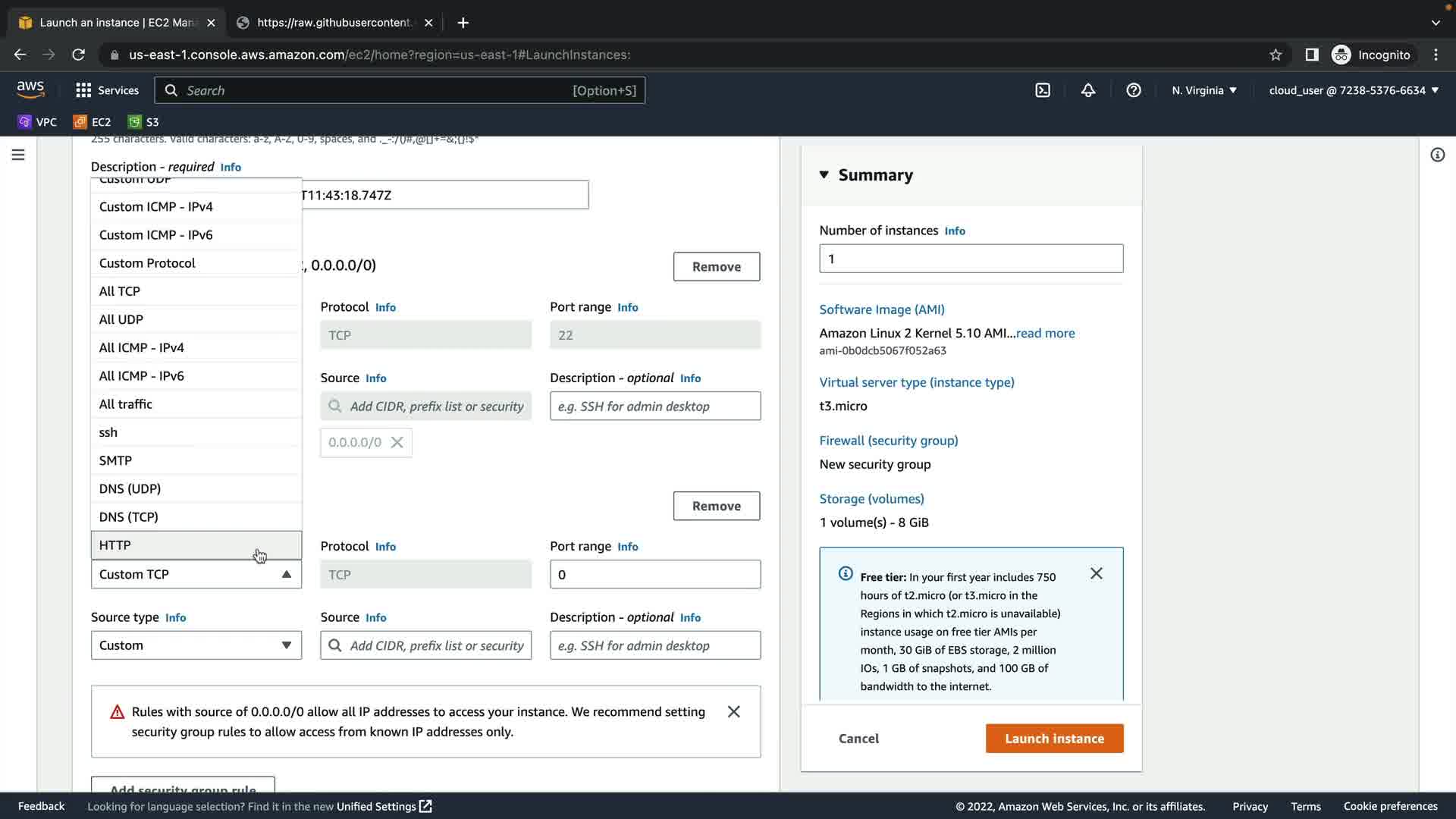This screenshot has width=1456, height=819.
Task: Open the notifications bell icon
Action: (1088, 90)
